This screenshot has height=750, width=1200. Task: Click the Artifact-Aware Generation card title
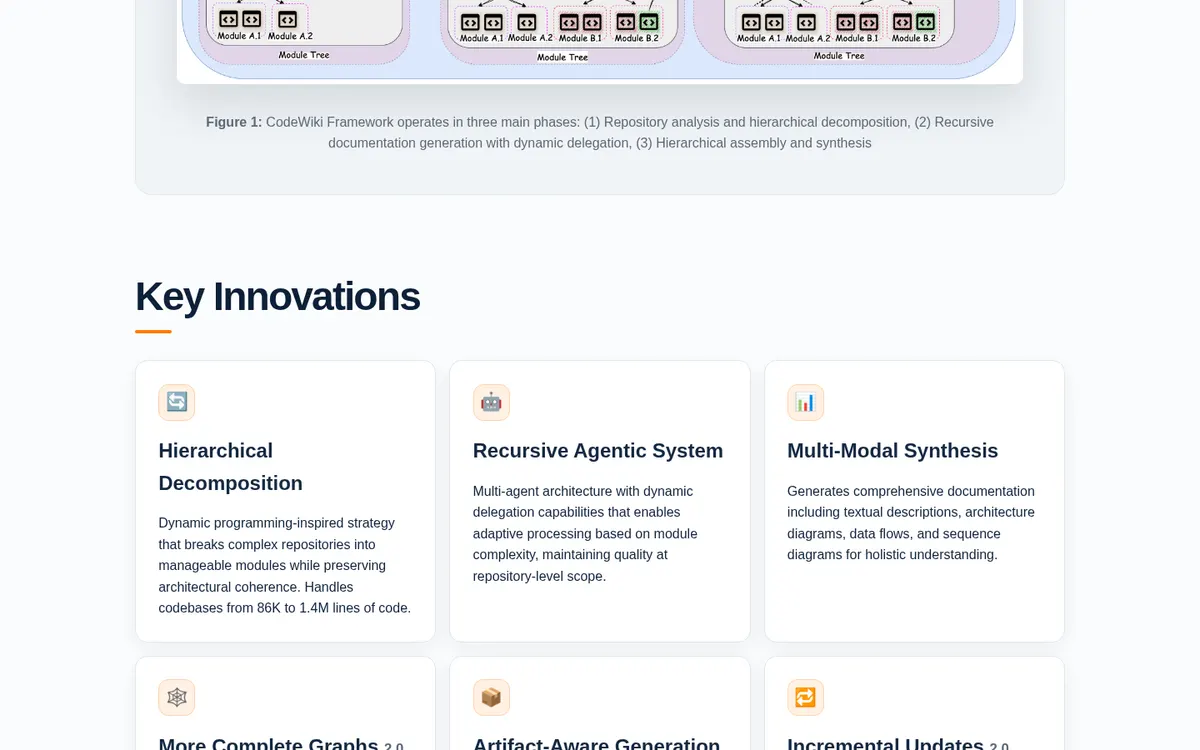click(596, 743)
